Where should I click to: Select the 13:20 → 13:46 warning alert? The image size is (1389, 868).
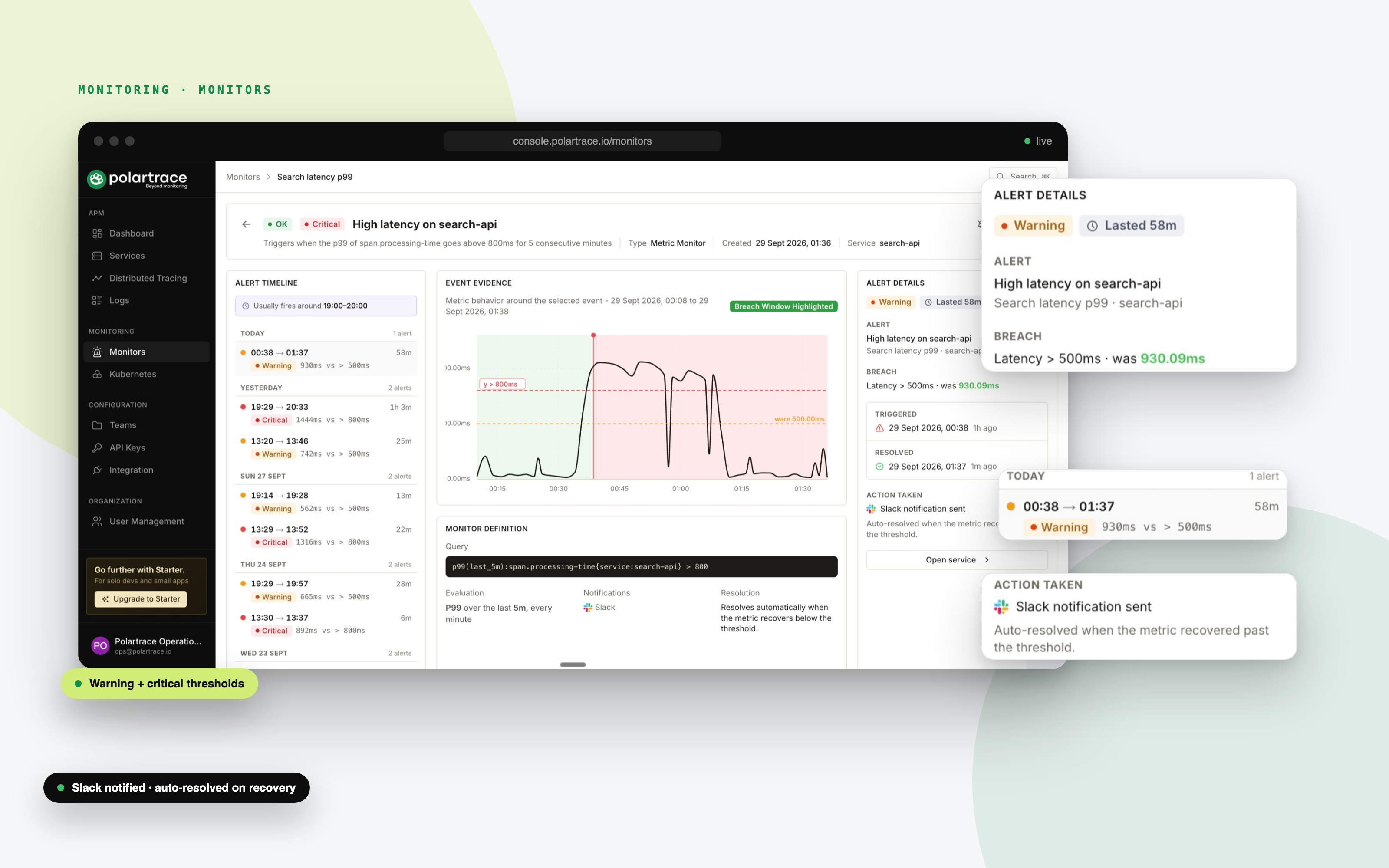coord(326,447)
